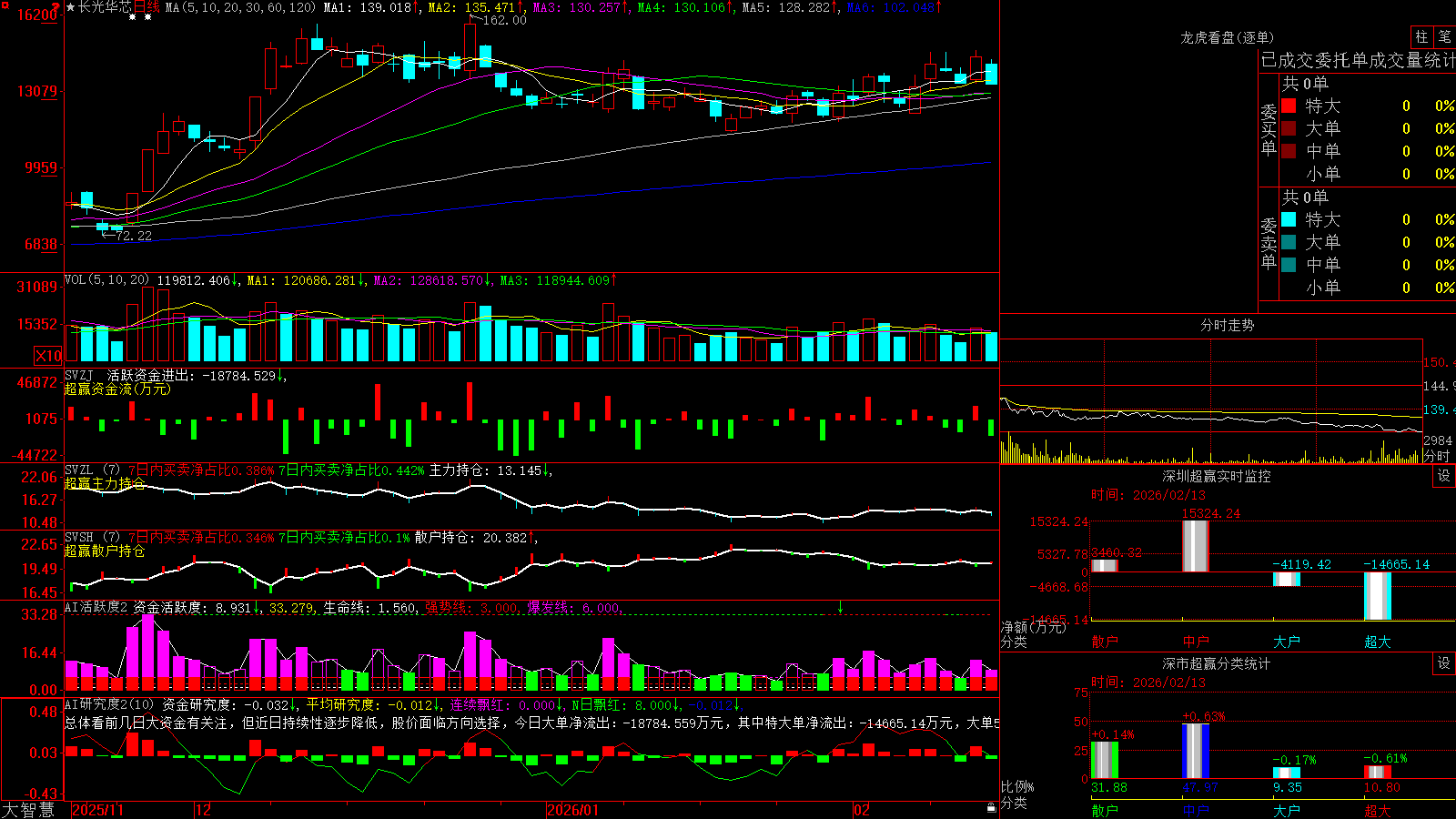This screenshot has height=819, width=1456.
Task: Click the 超赢散户持仓 label
Action: click(105, 551)
